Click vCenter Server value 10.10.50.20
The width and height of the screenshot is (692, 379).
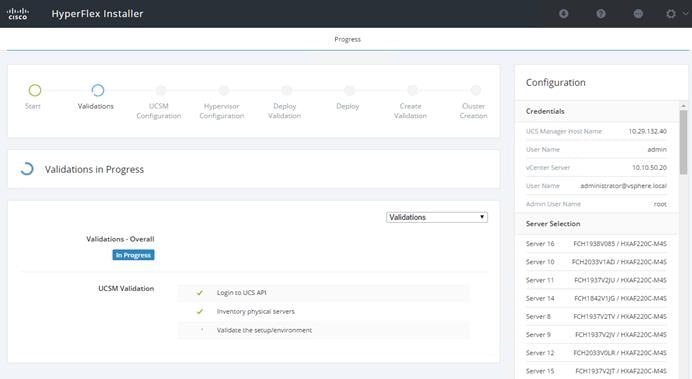tap(649, 167)
